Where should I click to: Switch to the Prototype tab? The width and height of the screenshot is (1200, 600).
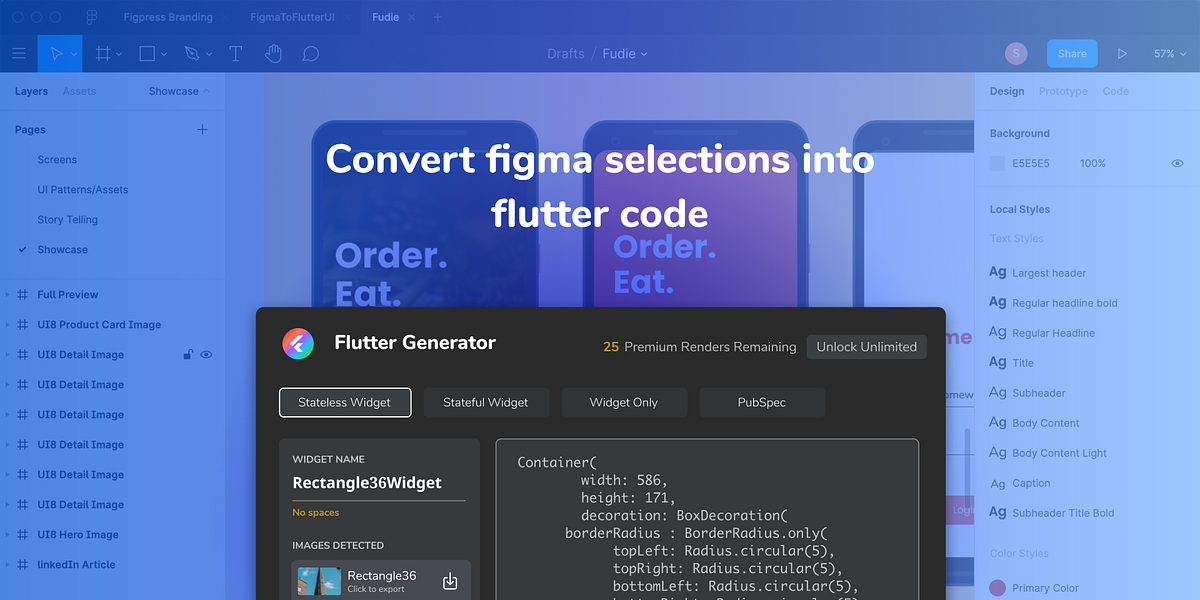pyautogui.click(x=1062, y=90)
